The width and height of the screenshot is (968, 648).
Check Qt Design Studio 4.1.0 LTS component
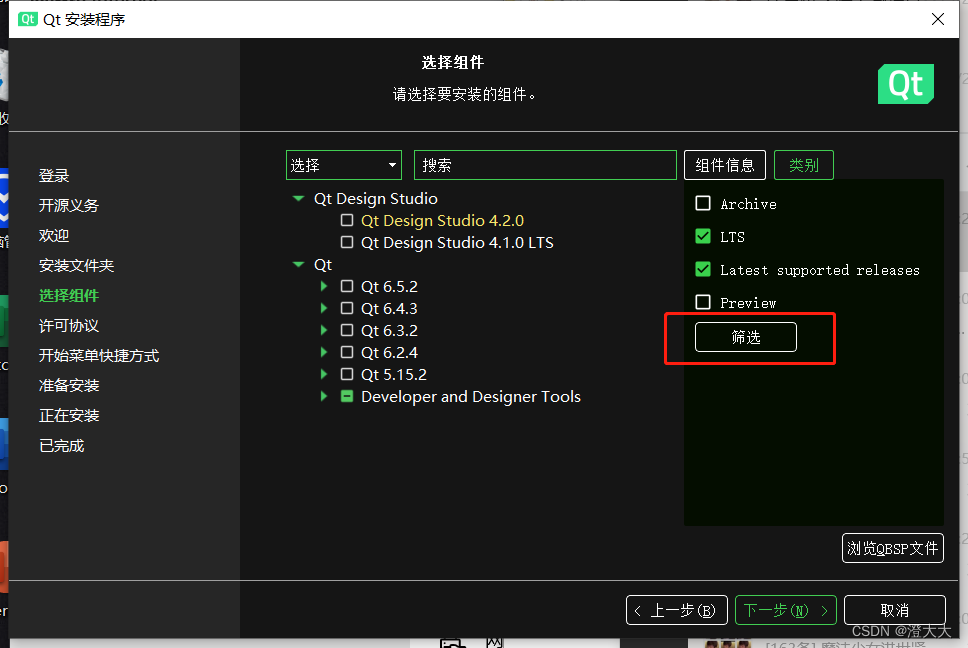point(347,242)
